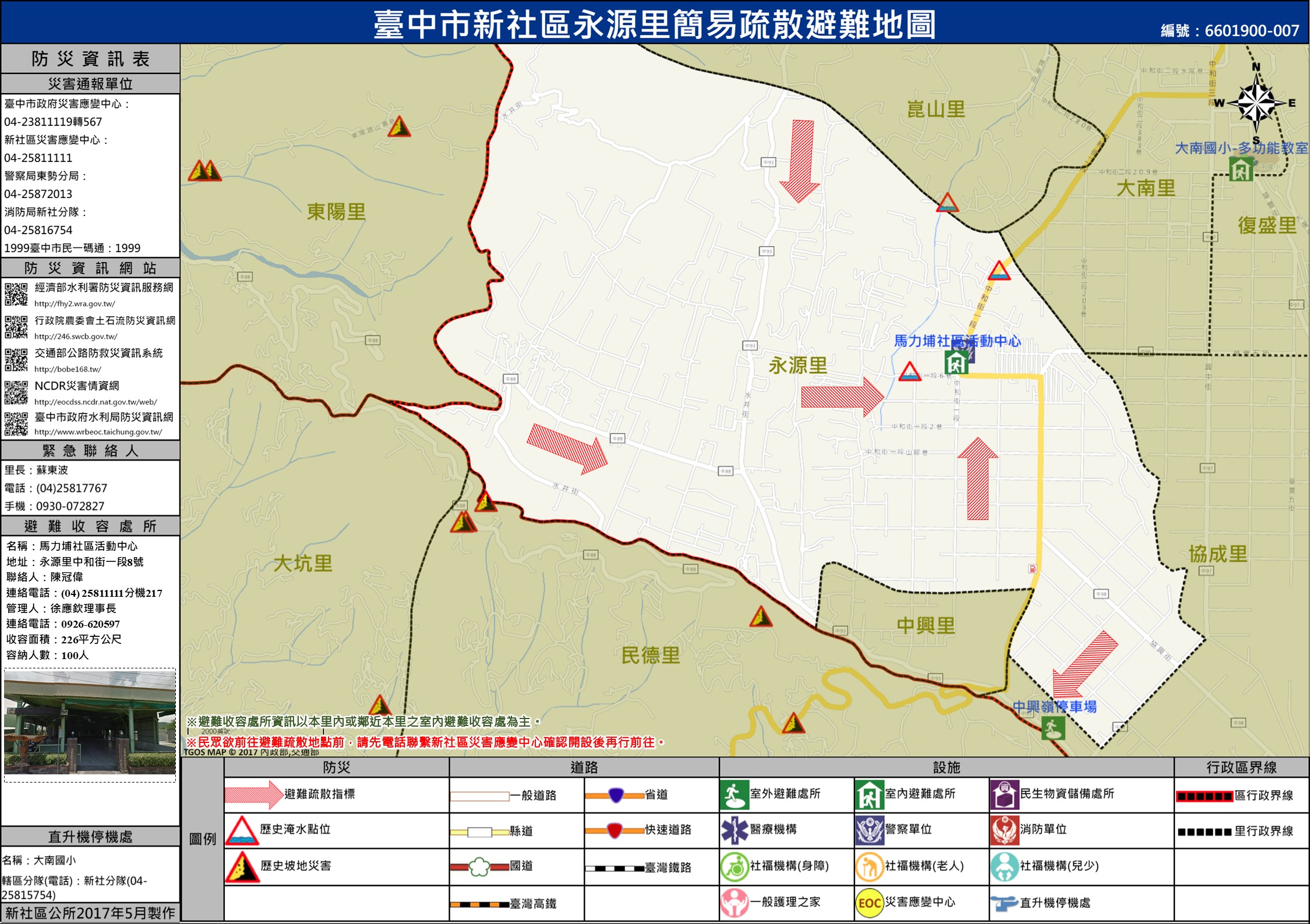
Task: Open the www.wrbeoc.taichung.gov.tw link
Action: click(x=98, y=431)
